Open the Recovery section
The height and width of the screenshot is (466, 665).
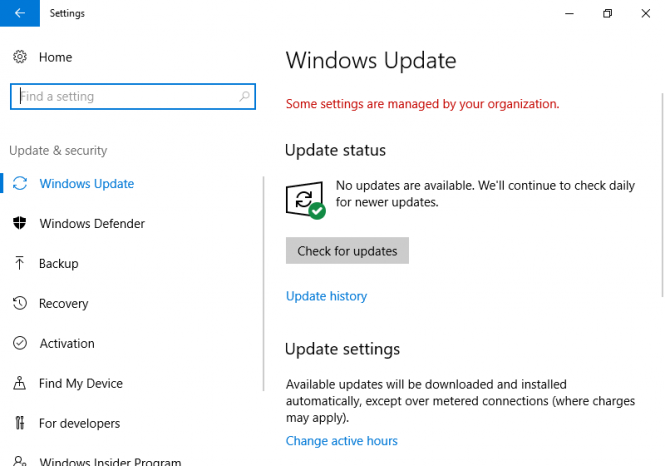pyautogui.click(x=64, y=304)
